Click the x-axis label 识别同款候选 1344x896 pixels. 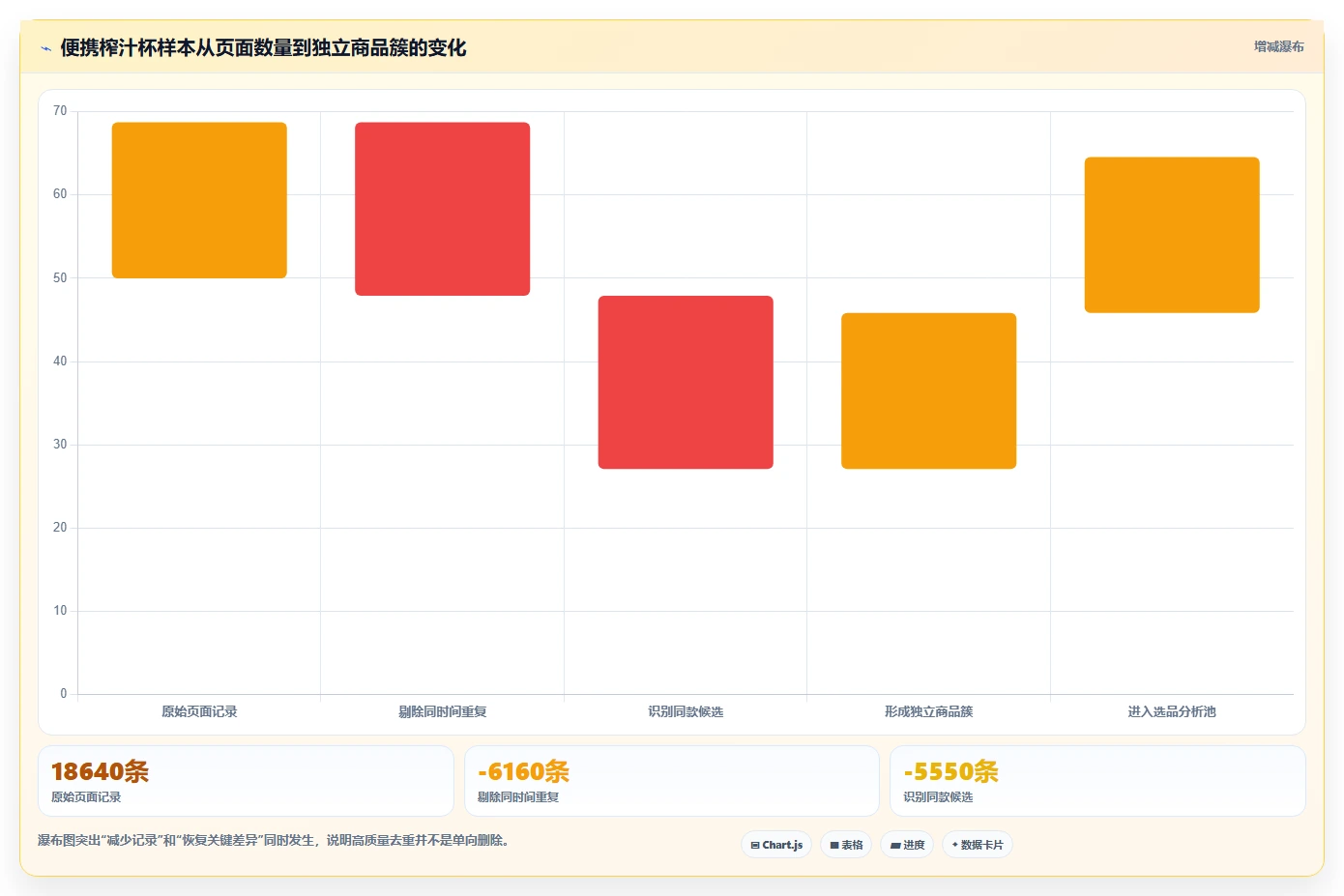686,711
